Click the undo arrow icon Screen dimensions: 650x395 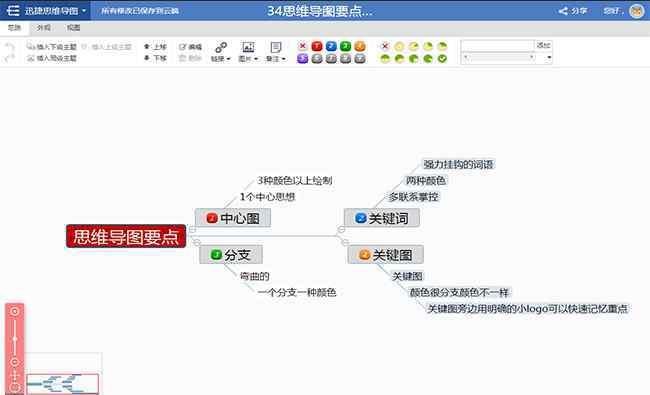coord(9,47)
